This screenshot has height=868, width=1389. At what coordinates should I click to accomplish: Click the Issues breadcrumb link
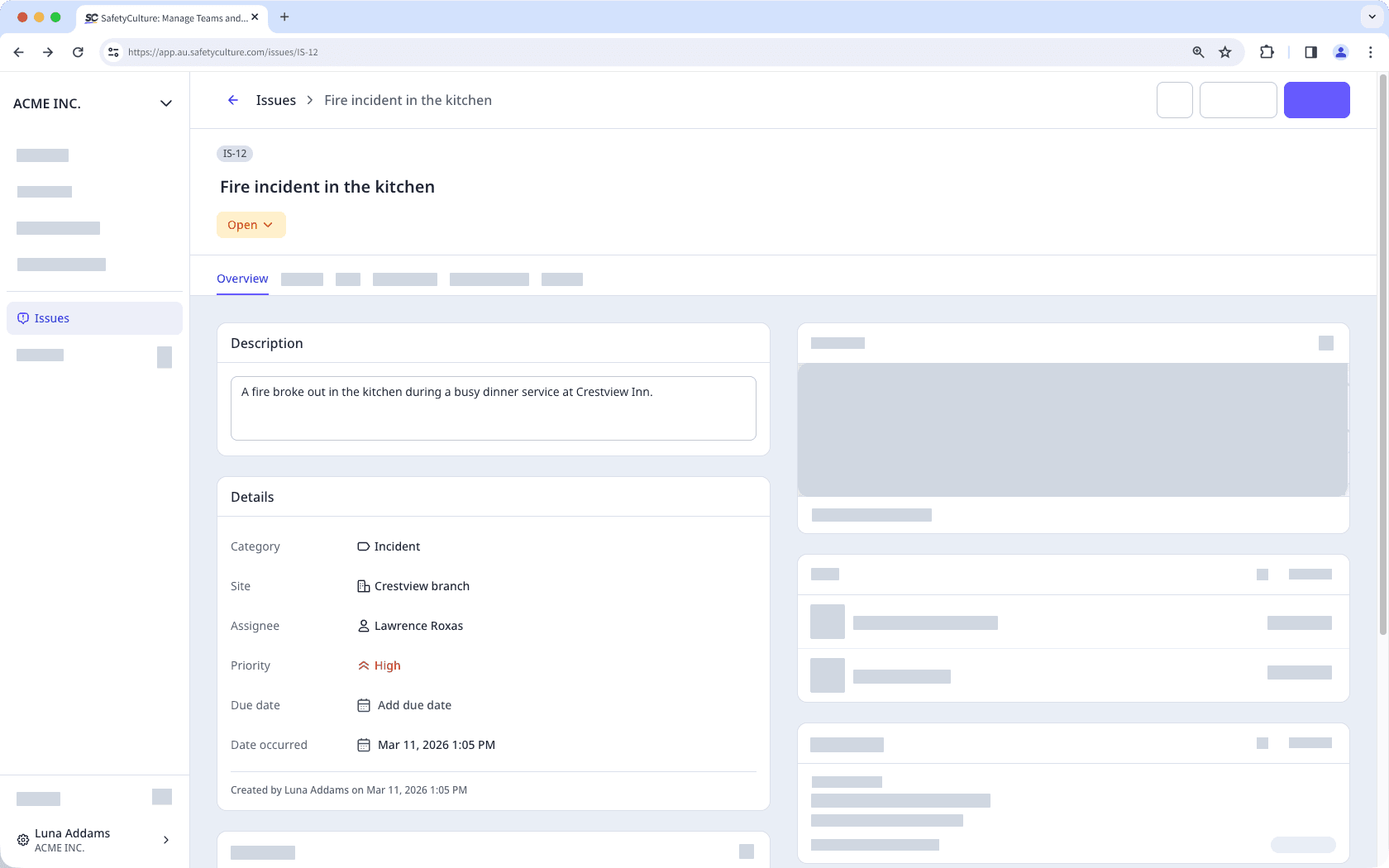click(275, 100)
